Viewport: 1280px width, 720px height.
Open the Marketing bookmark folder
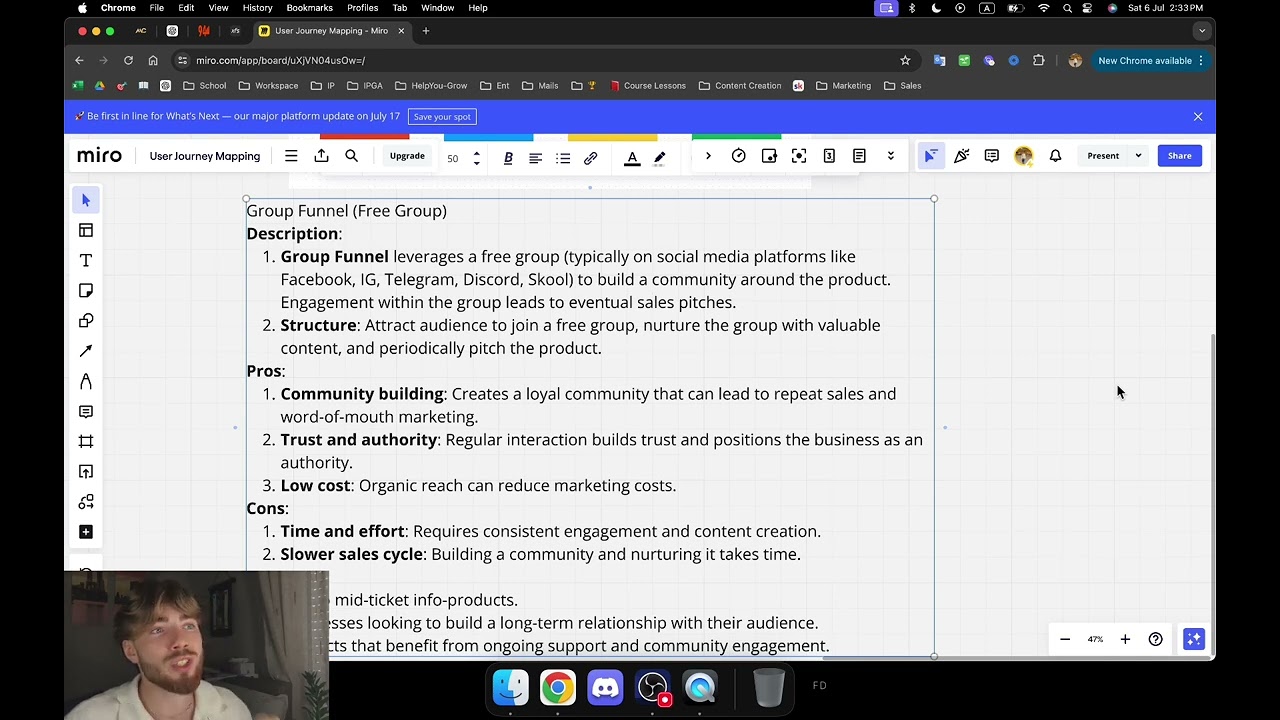pos(843,86)
